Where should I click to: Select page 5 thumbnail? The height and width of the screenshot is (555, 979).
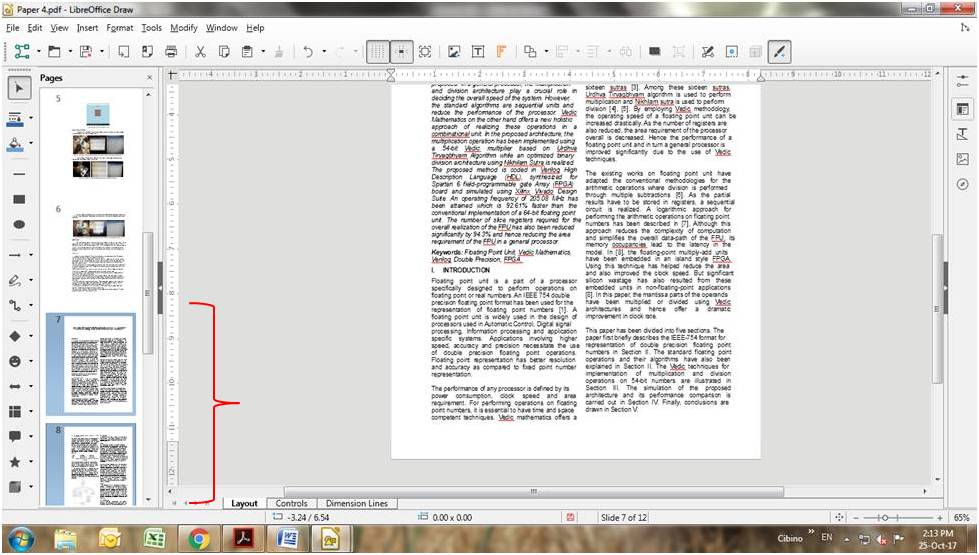pos(97,140)
